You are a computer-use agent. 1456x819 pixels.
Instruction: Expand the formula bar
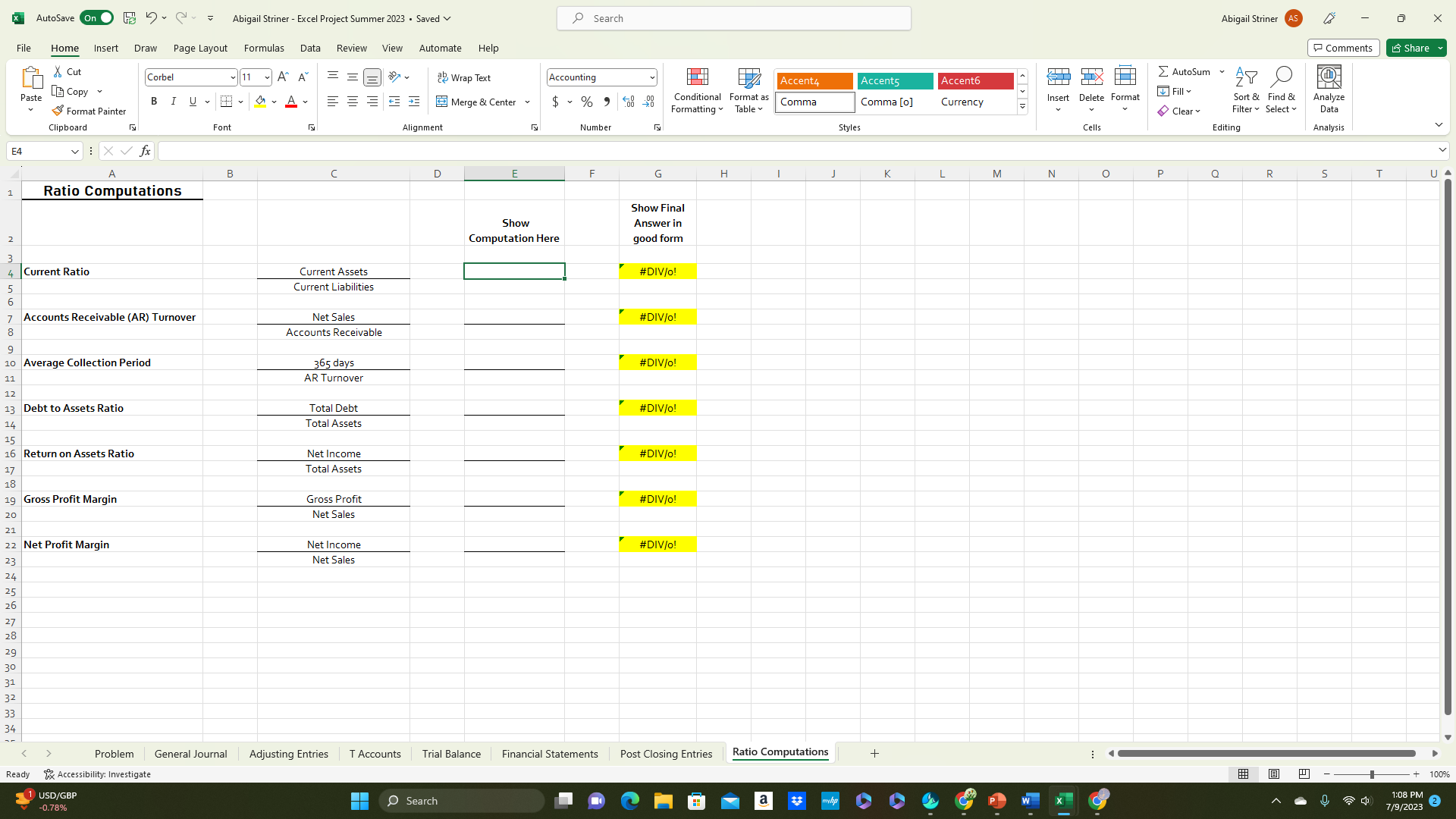pyautogui.click(x=1442, y=150)
